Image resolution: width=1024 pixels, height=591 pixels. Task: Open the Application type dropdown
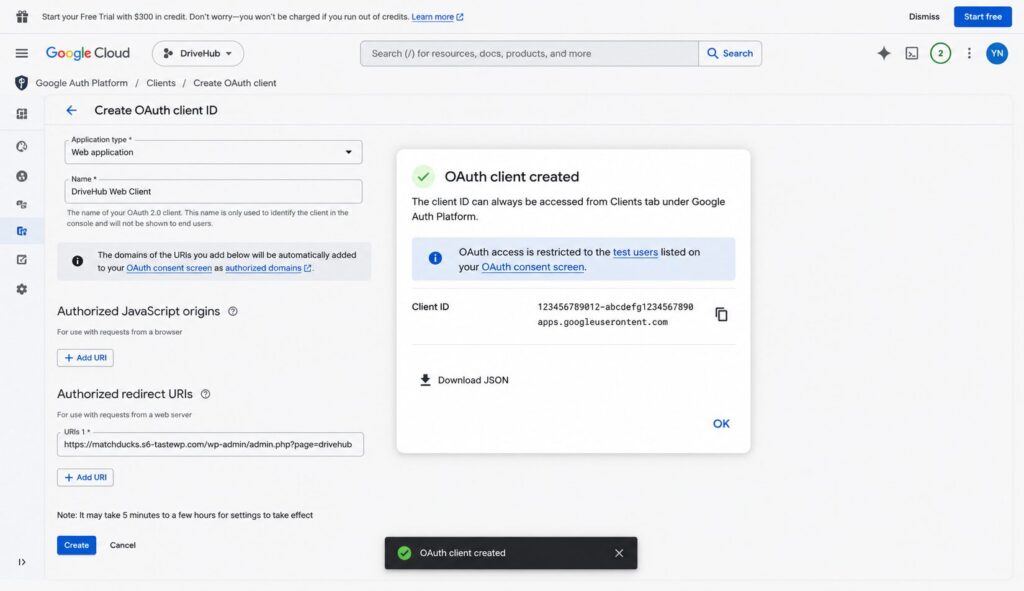[x=214, y=152]
